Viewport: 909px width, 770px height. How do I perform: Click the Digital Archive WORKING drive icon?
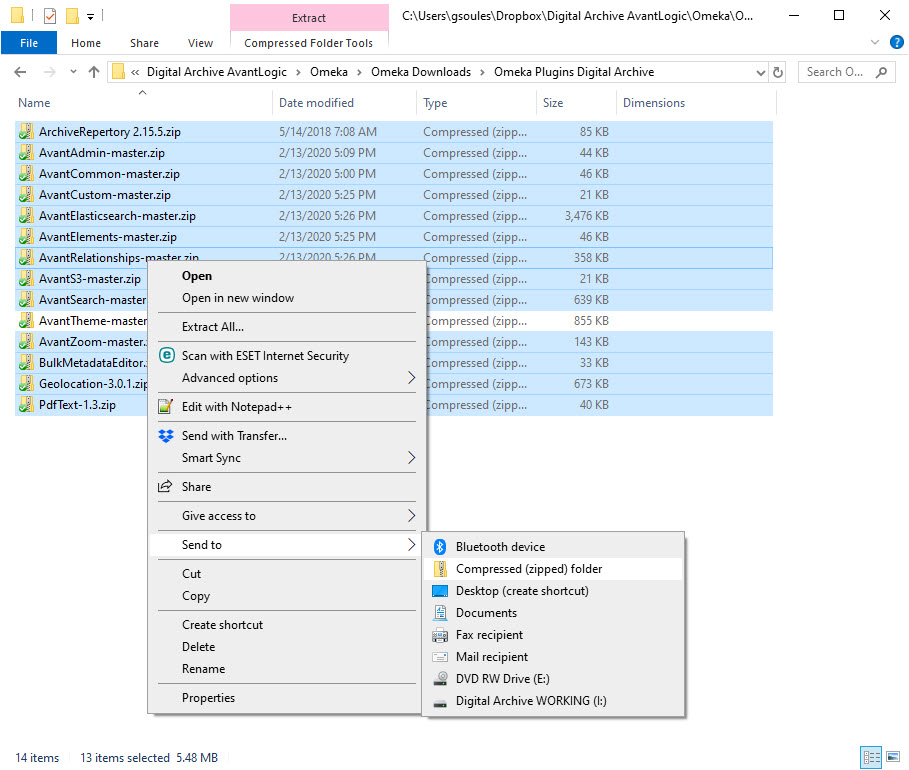click(440, 703)
